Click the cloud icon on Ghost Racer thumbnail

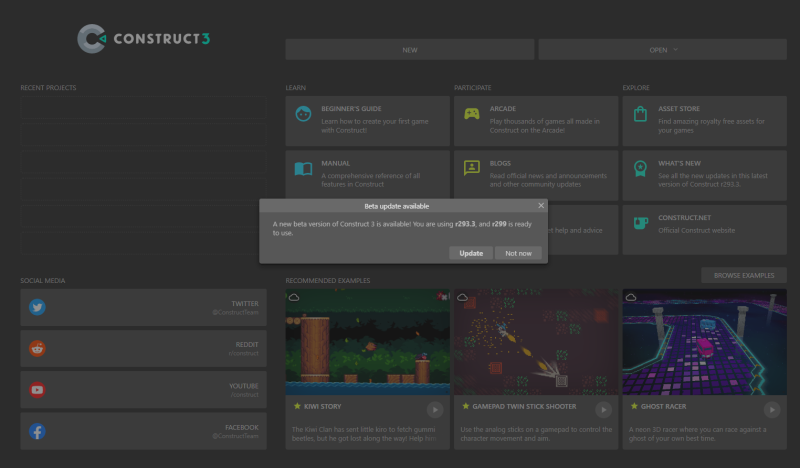(631, 297)
